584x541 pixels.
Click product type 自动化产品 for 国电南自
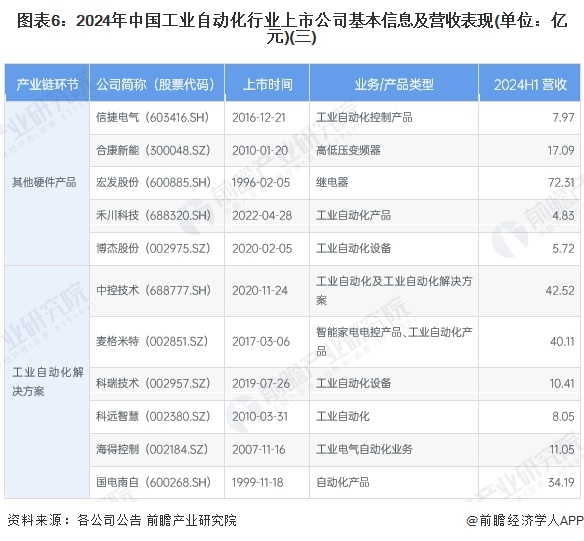[x=343, y=483]
